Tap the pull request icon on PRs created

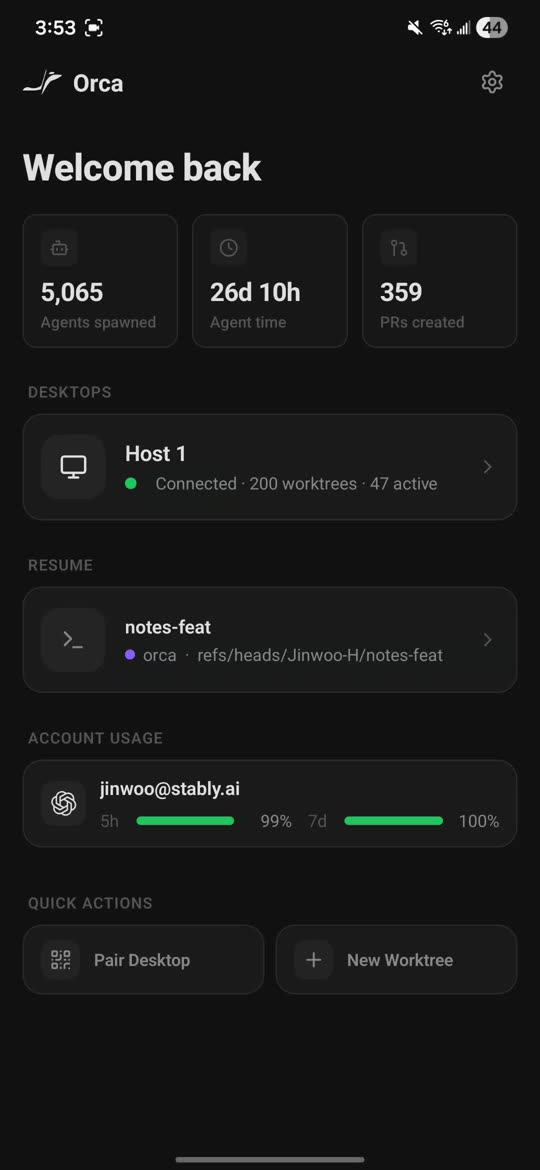coord(398,248)
